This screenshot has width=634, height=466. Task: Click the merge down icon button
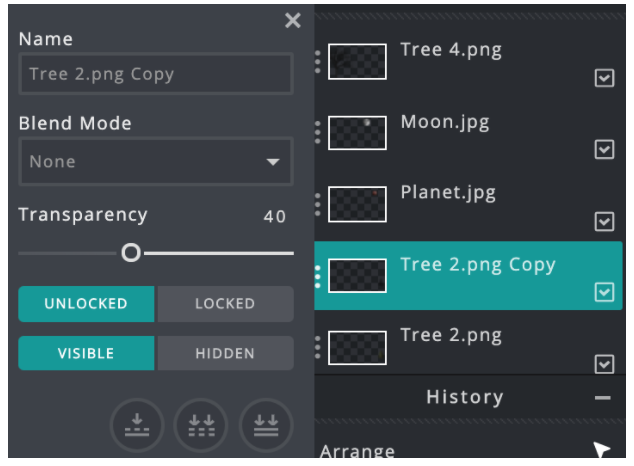point(137,425)
